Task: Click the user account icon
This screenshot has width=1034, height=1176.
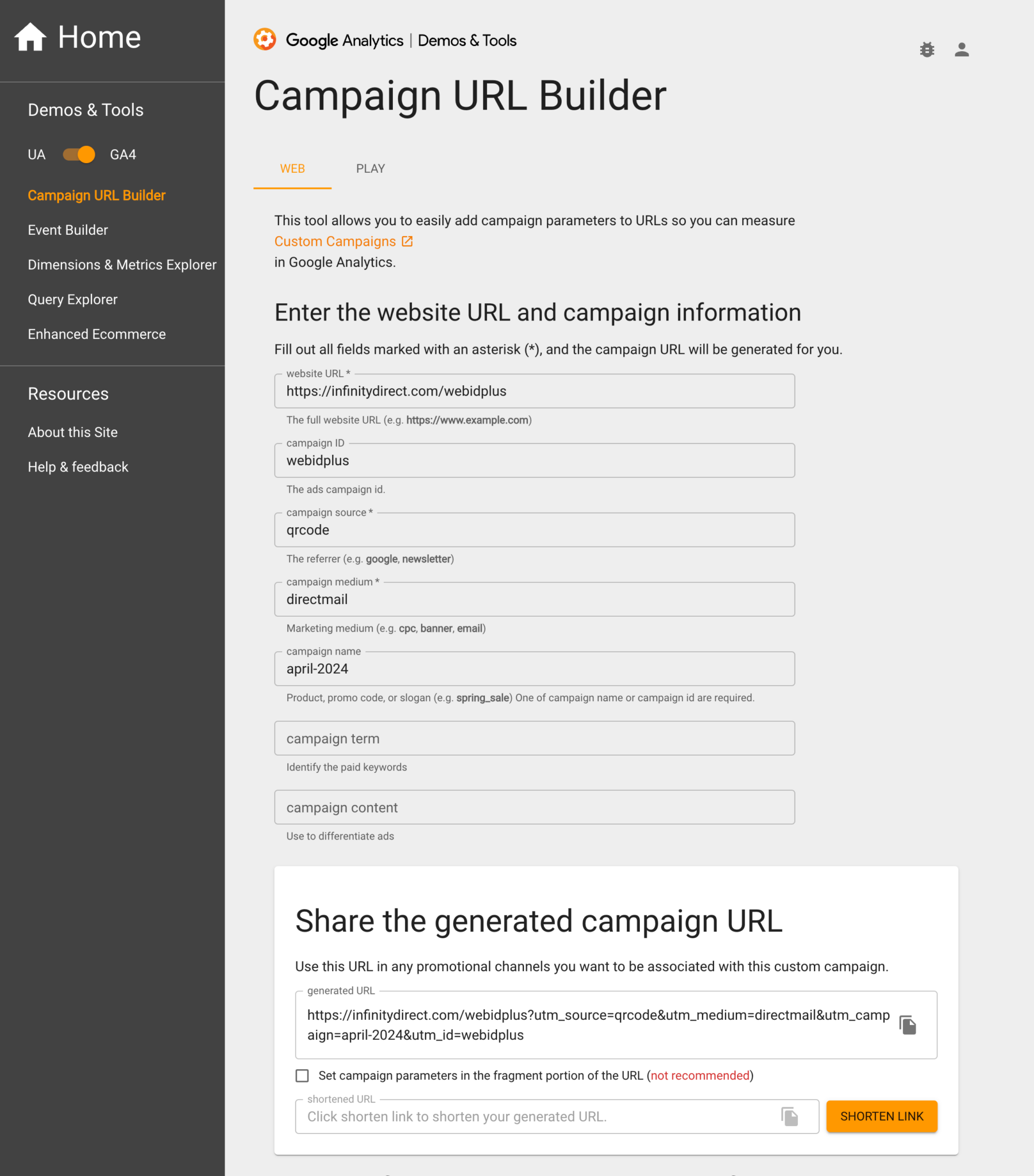Action: click(962, 49)
